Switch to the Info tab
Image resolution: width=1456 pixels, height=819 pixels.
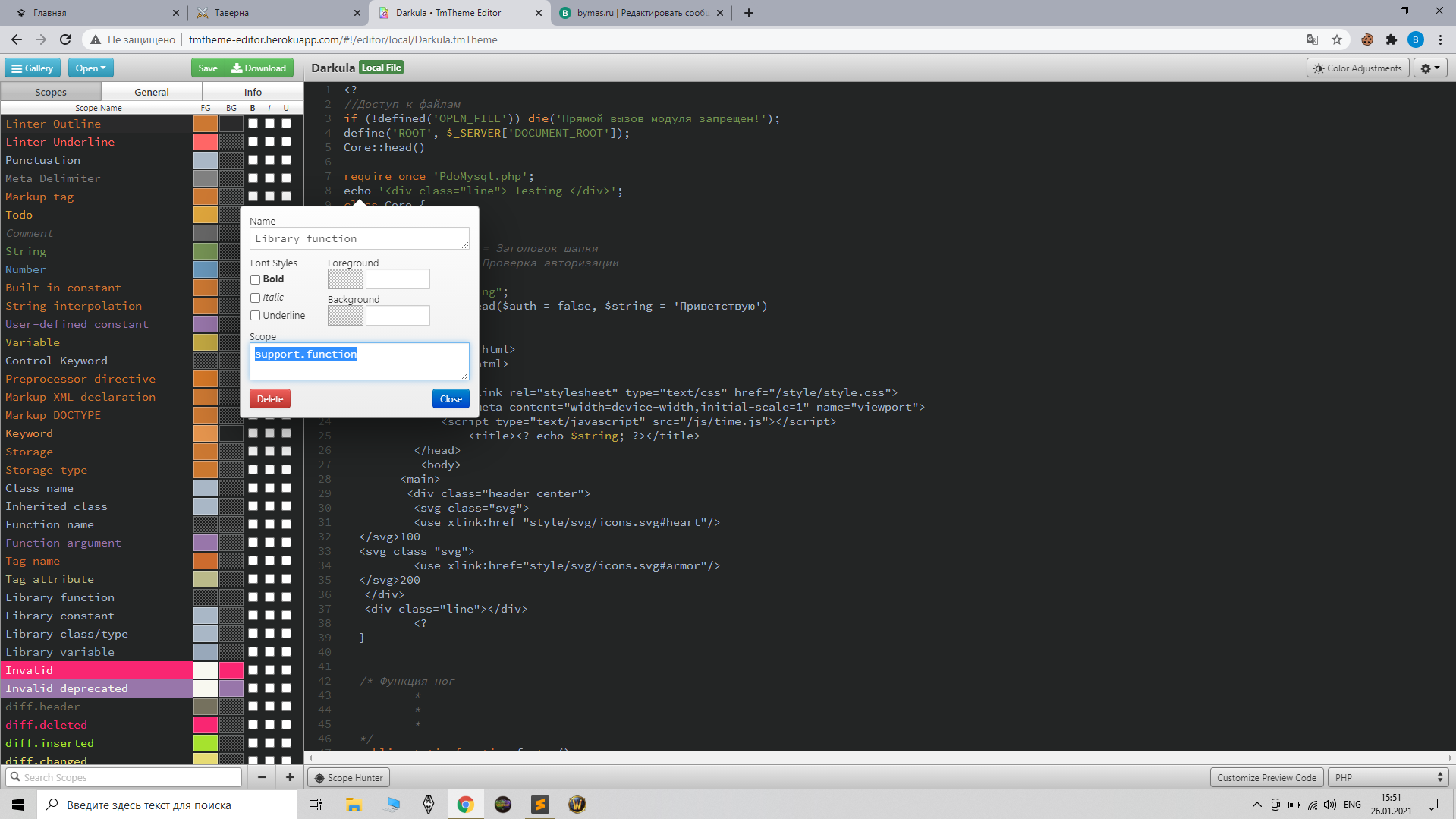click(x=253, y=92)
